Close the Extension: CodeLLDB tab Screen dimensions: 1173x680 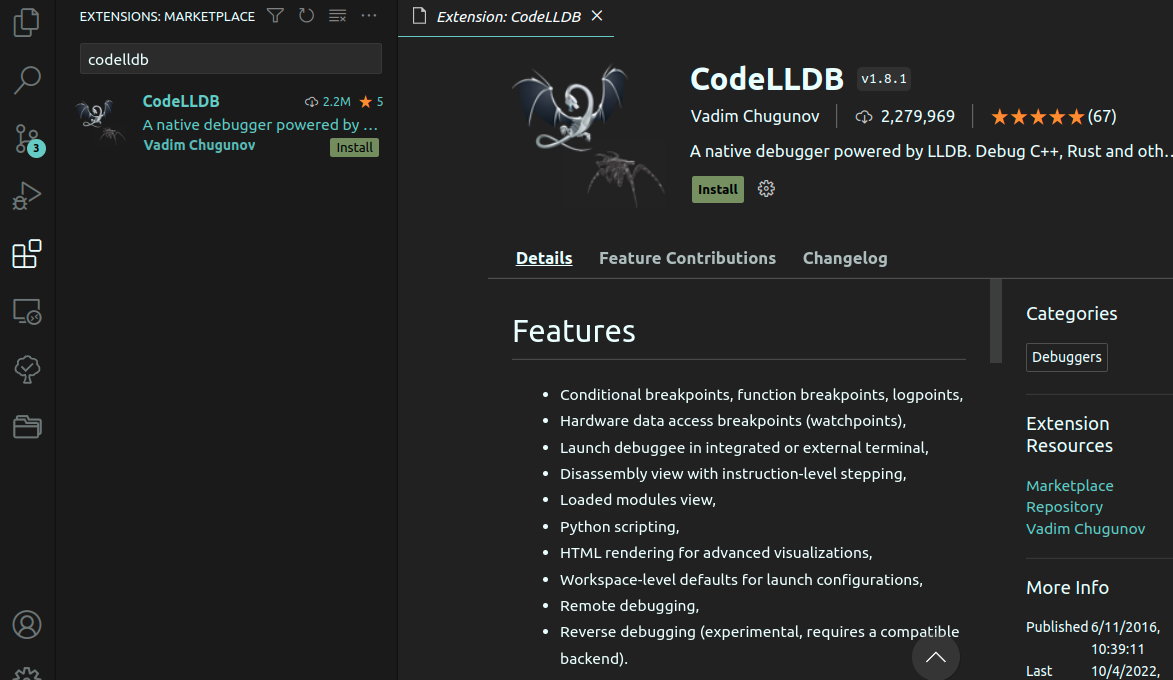point(597,16)
